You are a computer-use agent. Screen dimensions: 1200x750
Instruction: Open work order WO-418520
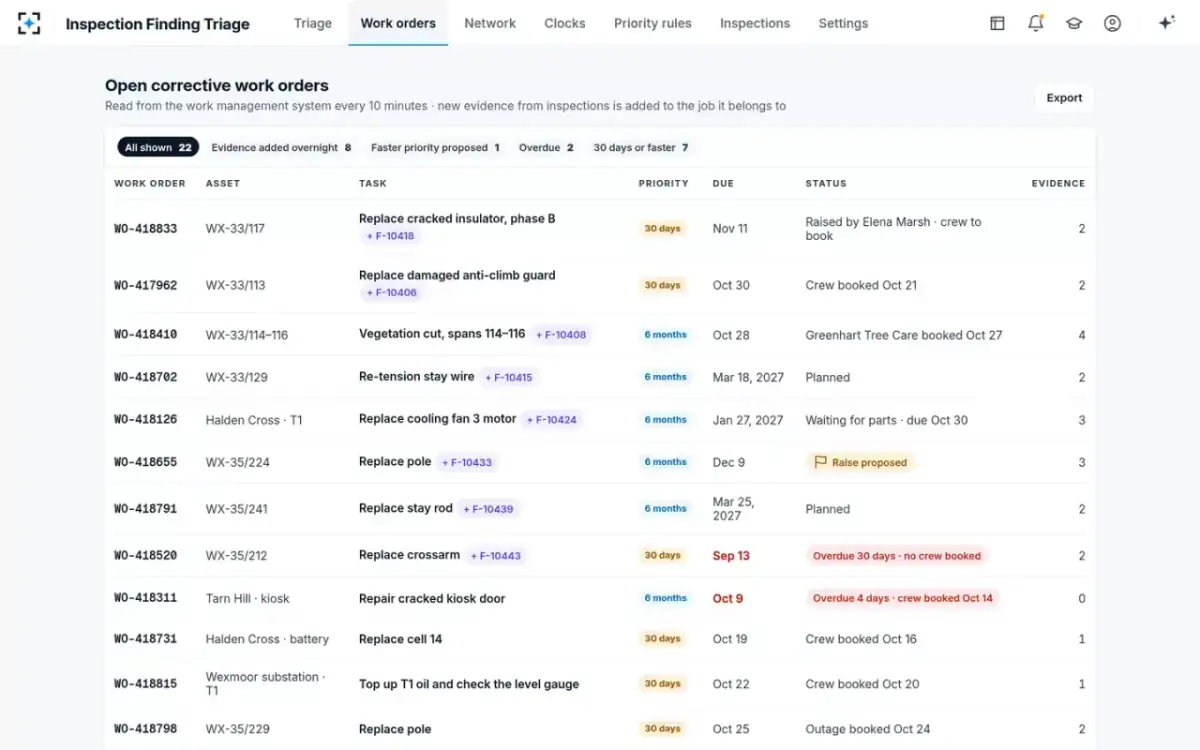tap(145, 556)
